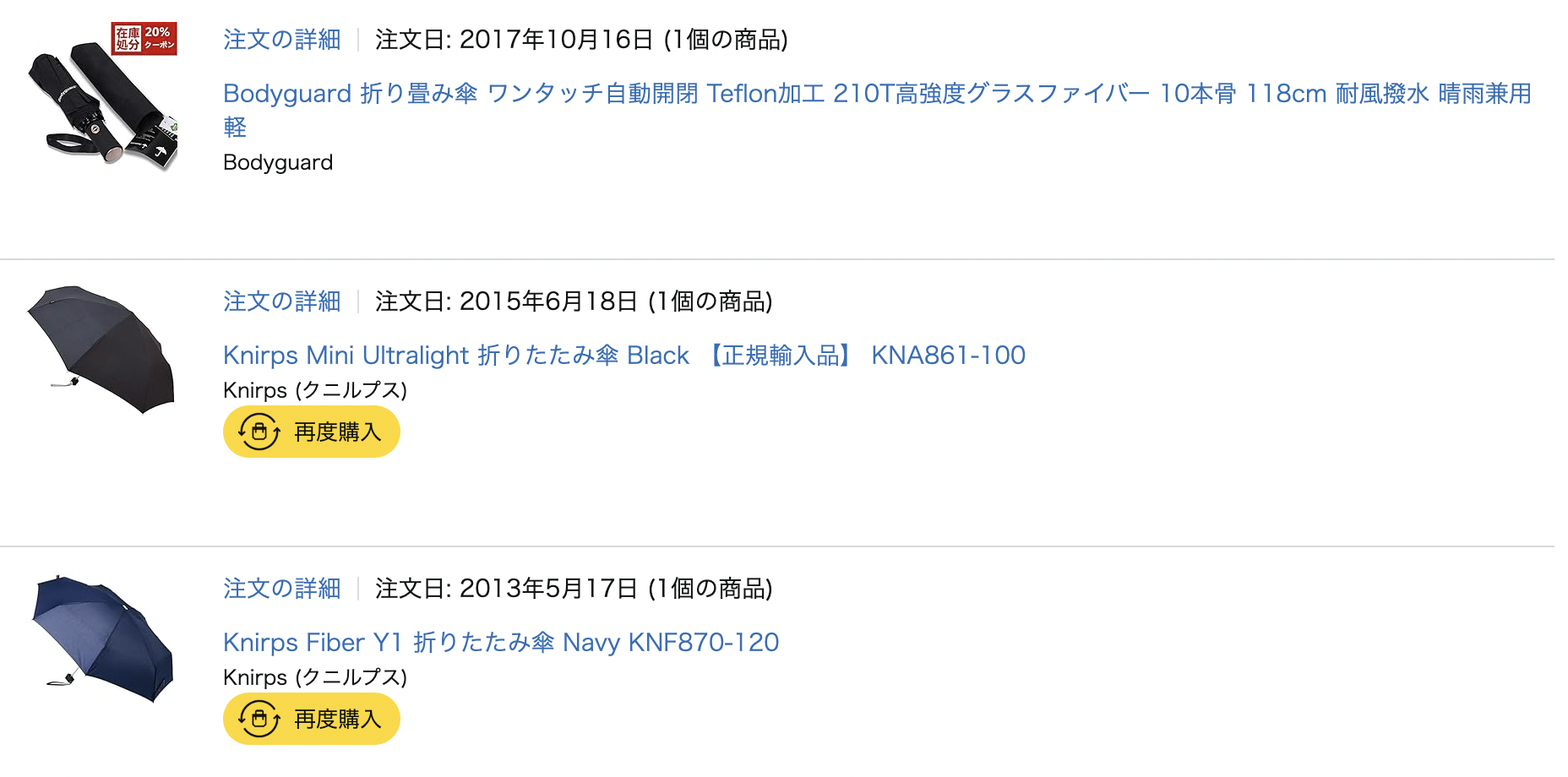
Task: Click Knirps (クニルプス) brand under the Mini Ultralight
Action: (315, 390)
